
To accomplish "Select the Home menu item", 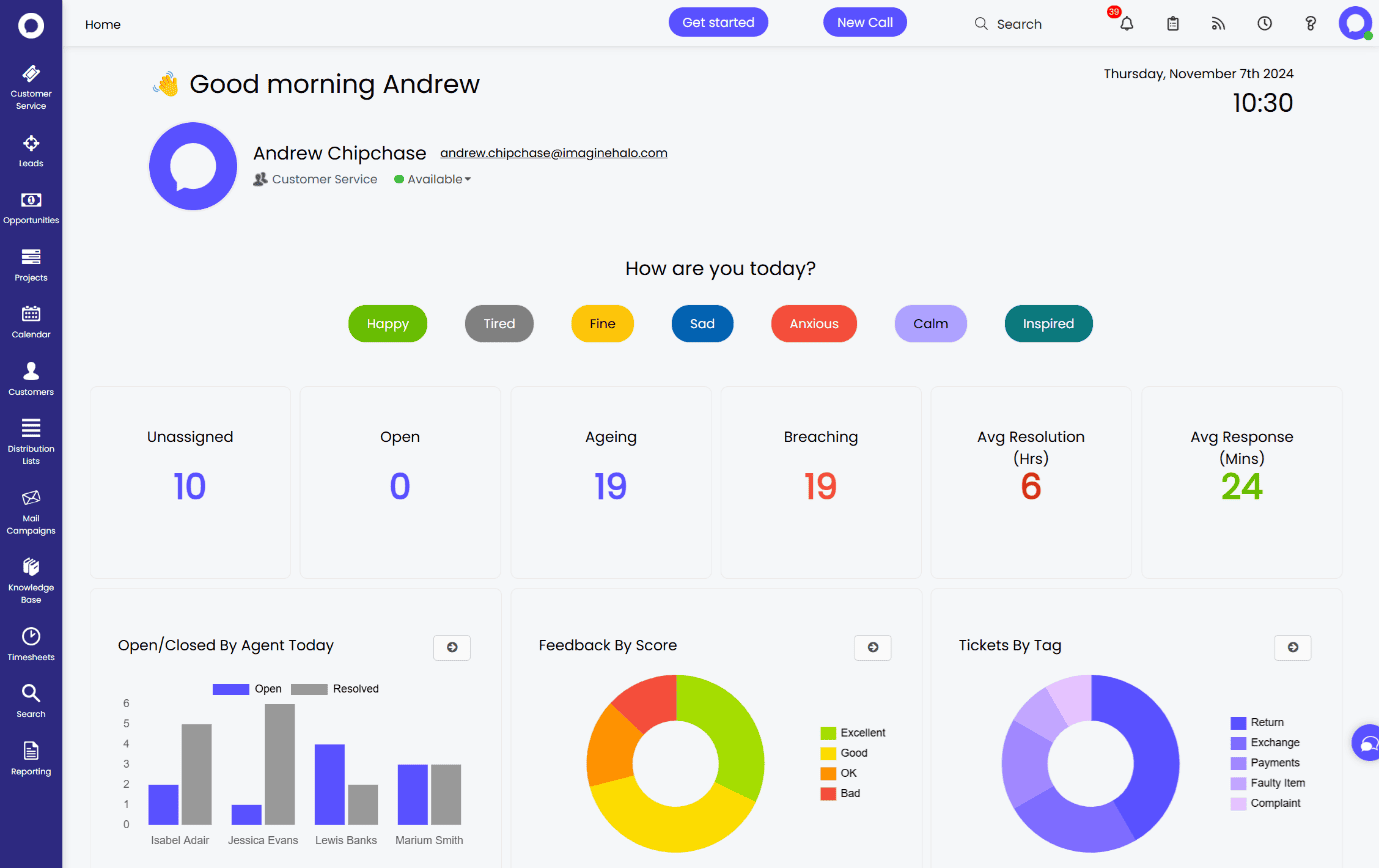I will [x=102, y=24].
